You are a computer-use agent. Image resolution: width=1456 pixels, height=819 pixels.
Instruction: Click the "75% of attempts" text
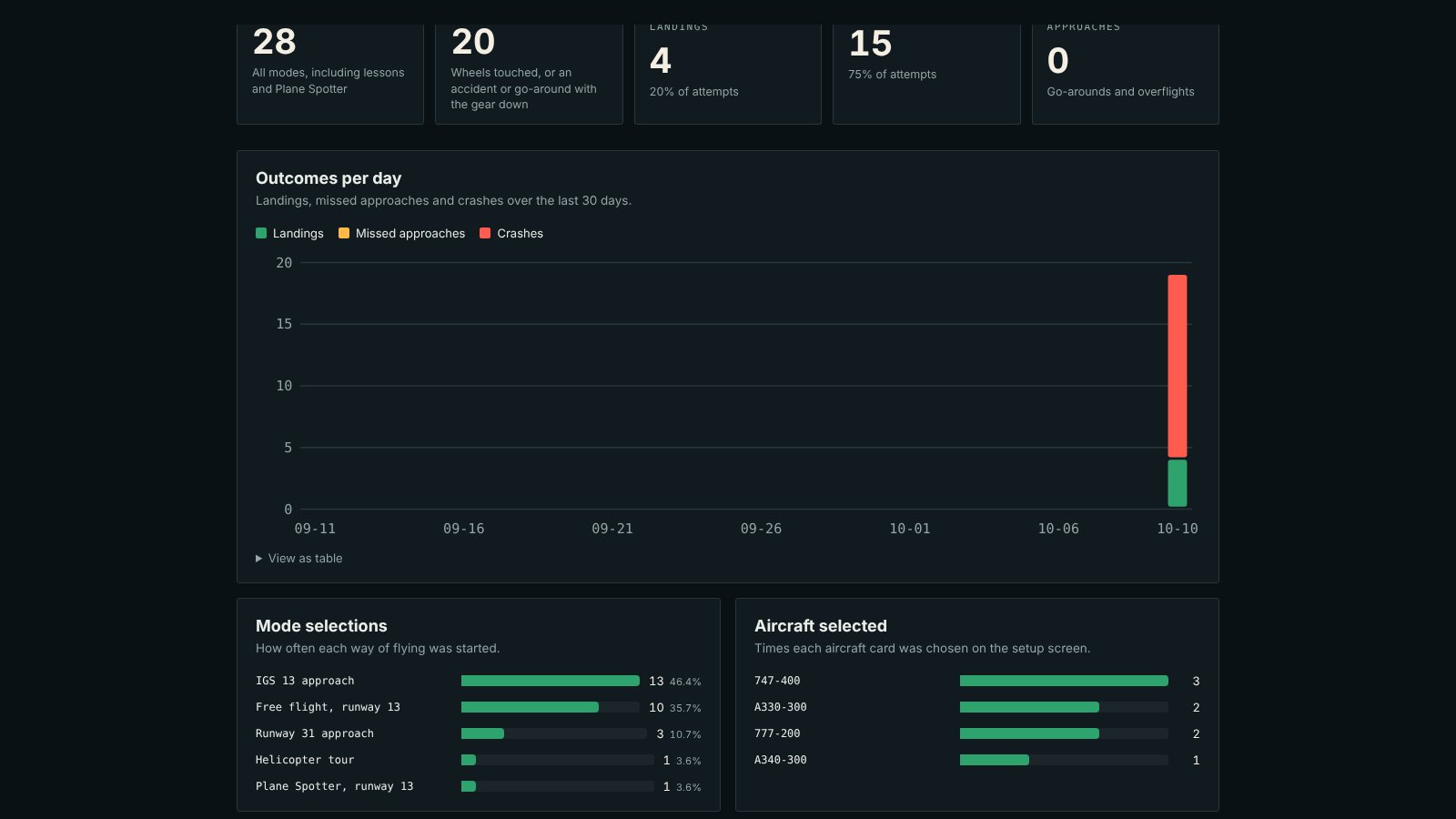pos(893,75)
